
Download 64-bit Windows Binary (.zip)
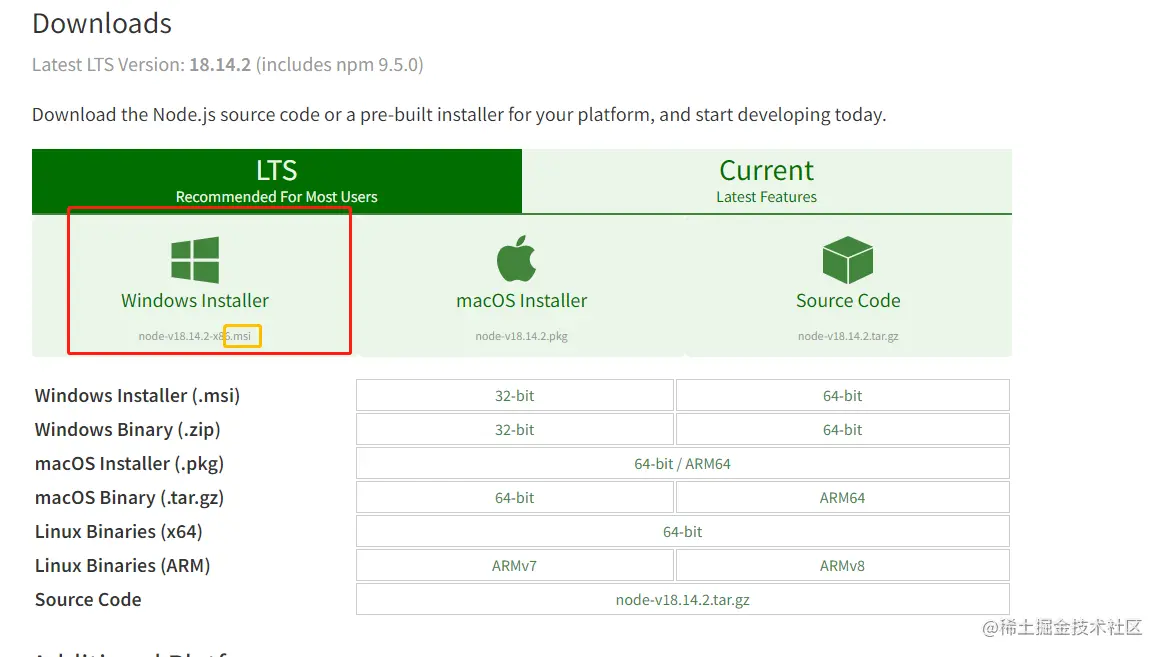pos(843,430)
